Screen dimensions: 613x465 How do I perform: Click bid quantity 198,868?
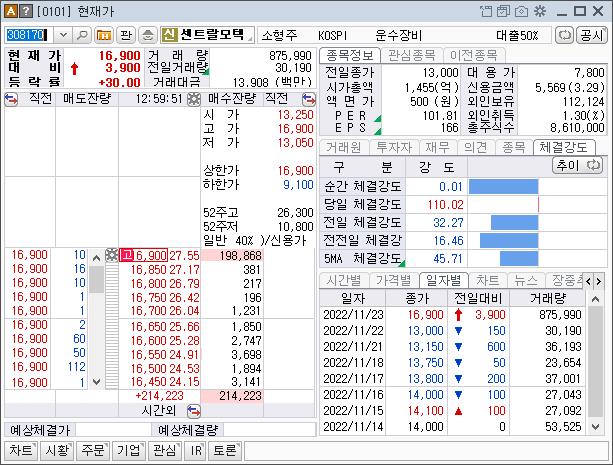point(240,255)
